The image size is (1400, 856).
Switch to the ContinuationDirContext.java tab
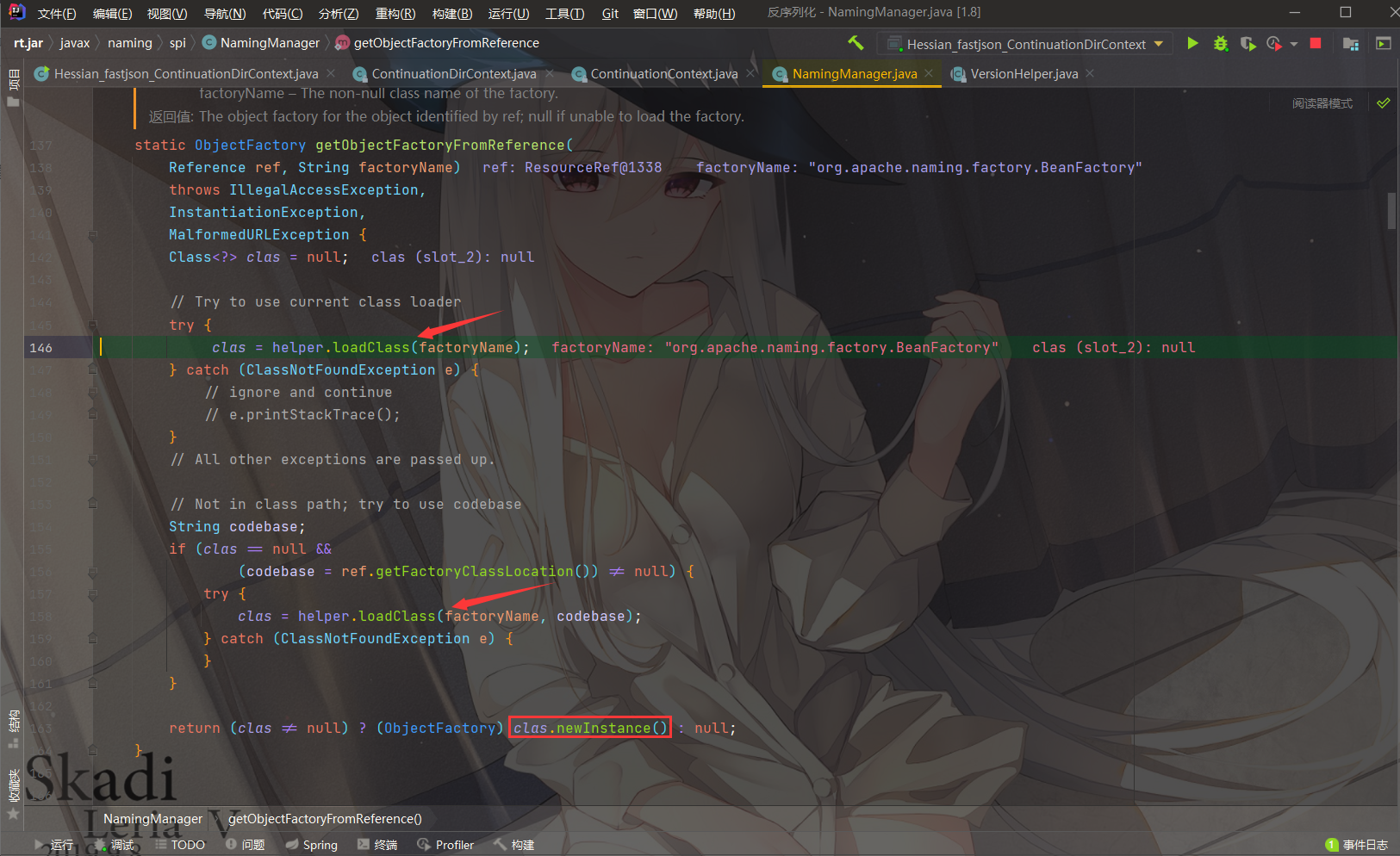click(453, 74)
